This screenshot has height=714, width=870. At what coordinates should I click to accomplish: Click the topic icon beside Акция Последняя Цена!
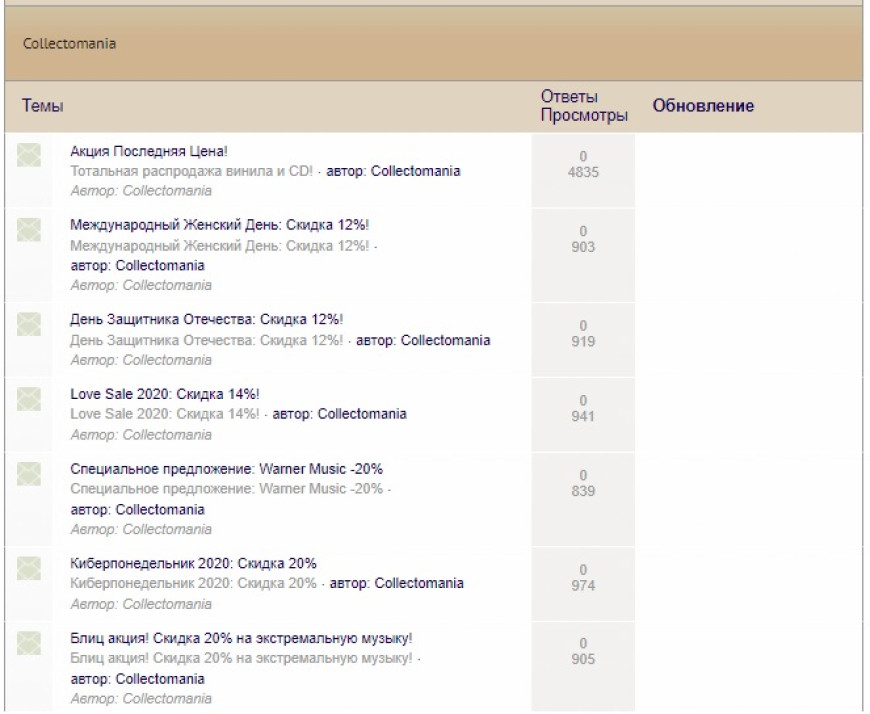click(29, 154)
